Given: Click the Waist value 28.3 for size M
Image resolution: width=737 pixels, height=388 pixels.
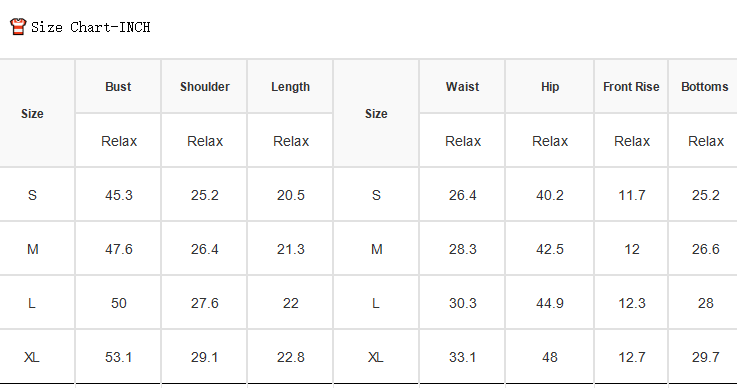Looking at the screenshot, I should click(463, 249).
